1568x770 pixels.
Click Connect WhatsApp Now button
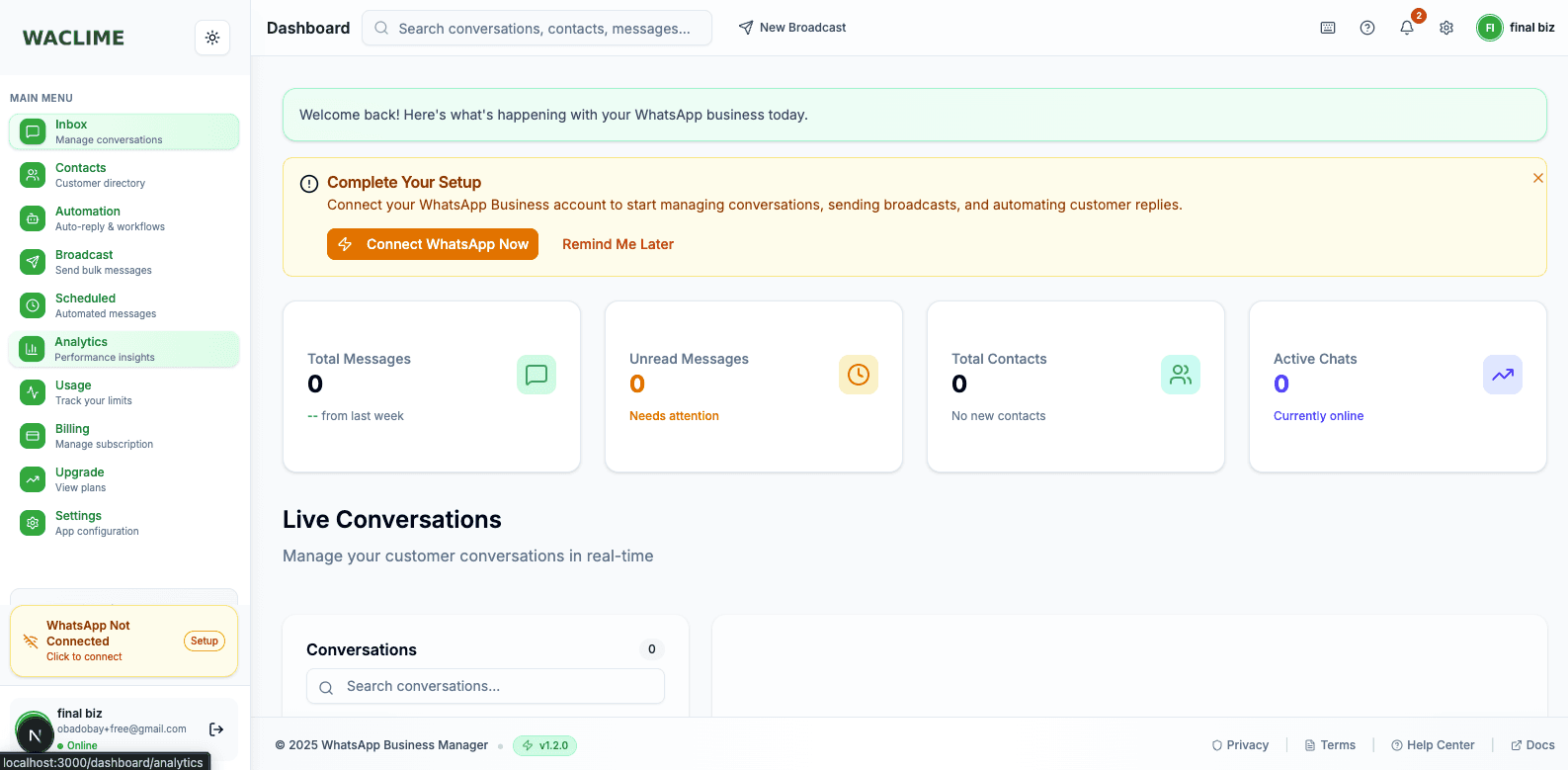(433, 244)
